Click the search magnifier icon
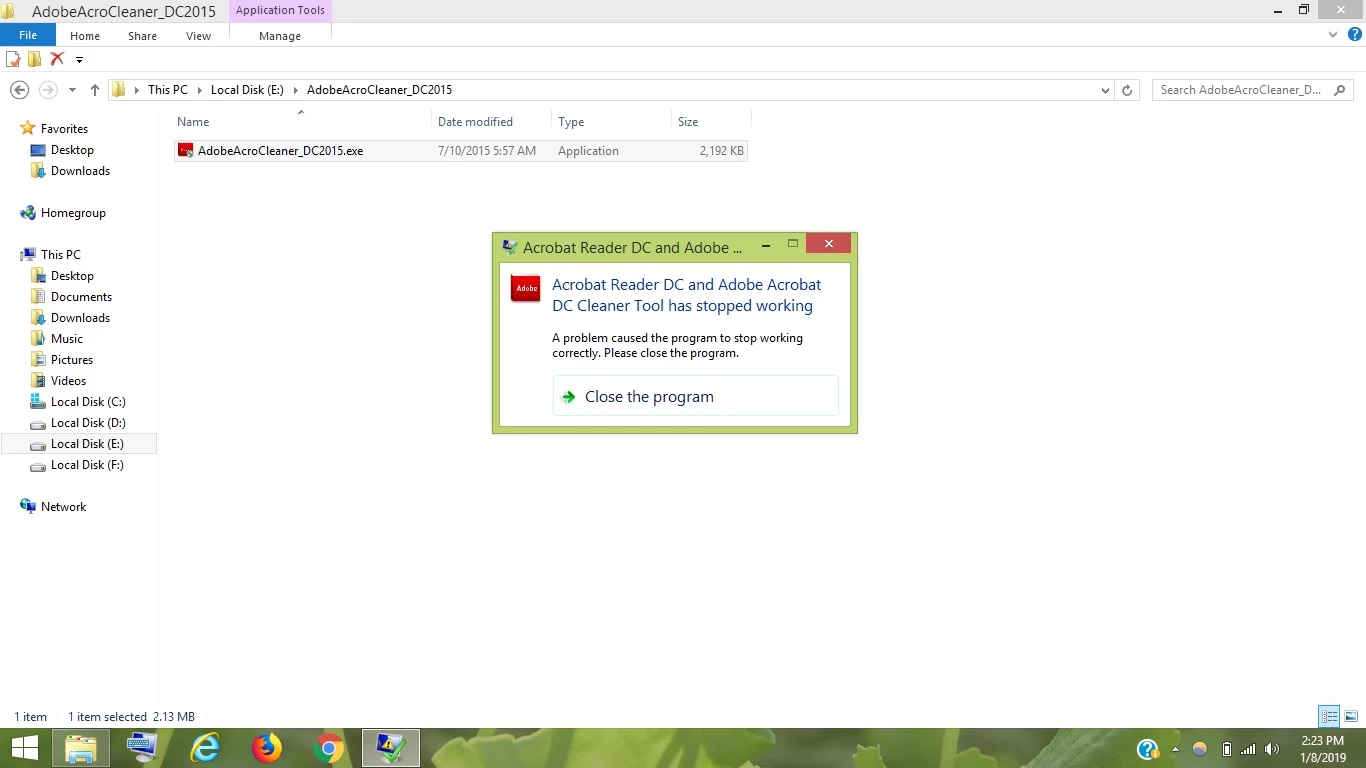The image size is (1366, 768). (x=1340, y=90)
